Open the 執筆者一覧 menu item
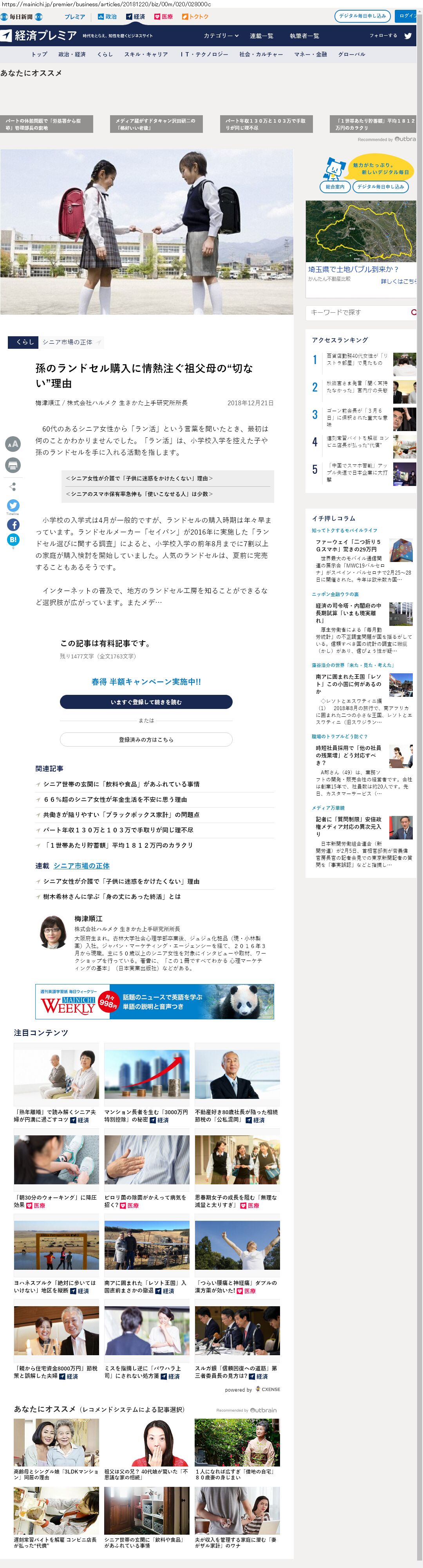423x1568 pixels. pyautogui.click(x=304, y=36)
